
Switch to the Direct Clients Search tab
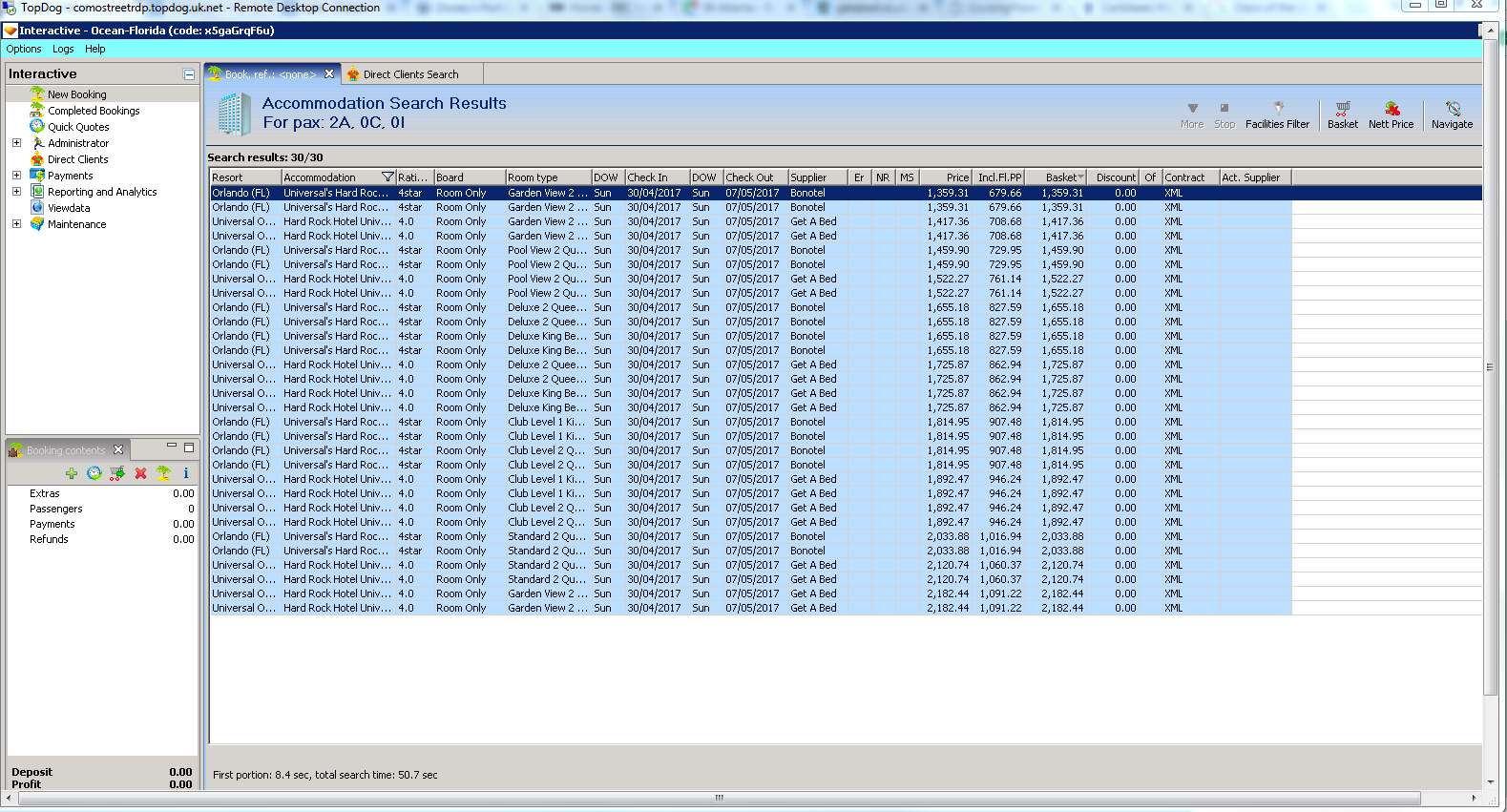point(410,74)
